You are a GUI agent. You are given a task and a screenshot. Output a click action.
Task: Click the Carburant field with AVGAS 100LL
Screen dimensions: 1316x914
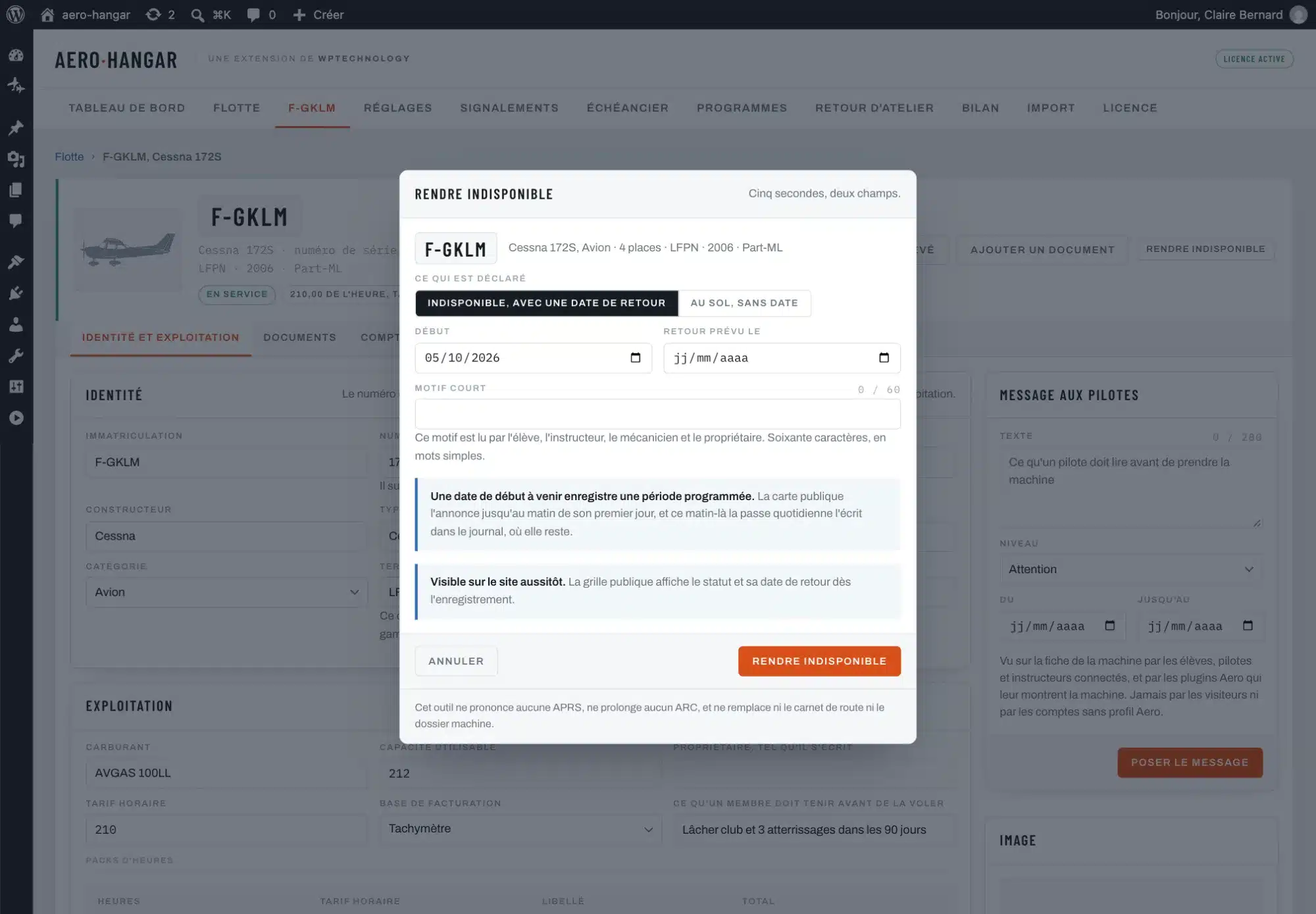(226, 773)
